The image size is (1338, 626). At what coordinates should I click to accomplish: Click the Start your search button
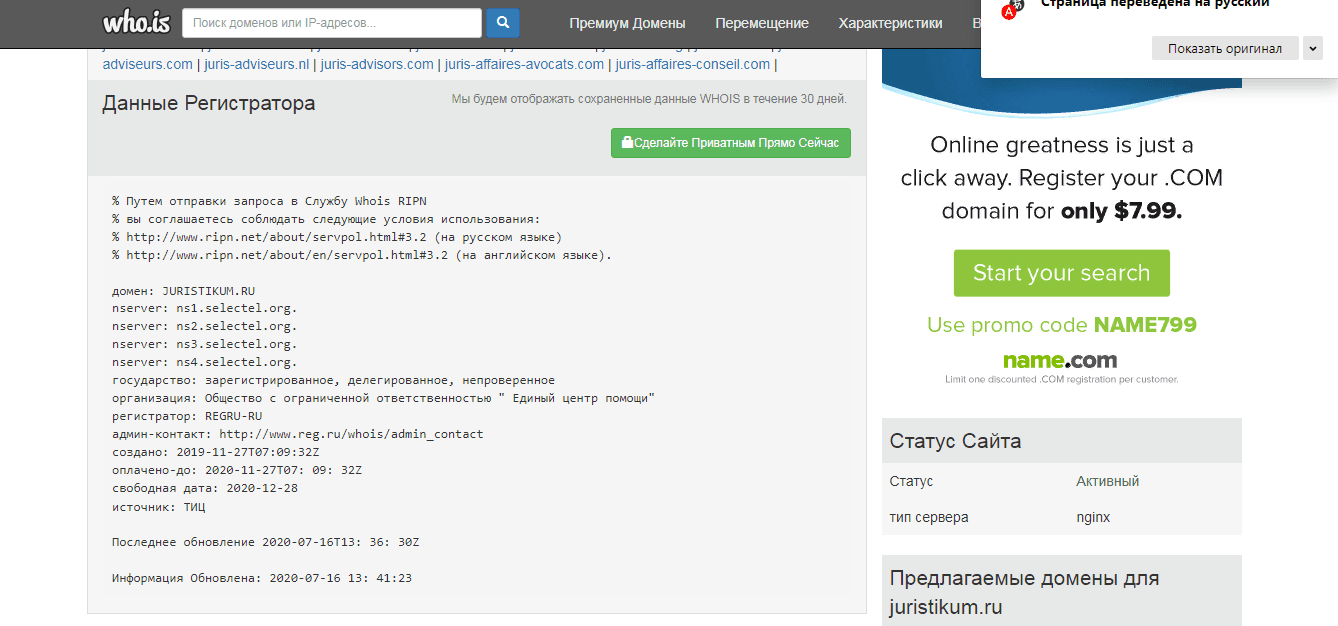coord(1061,273)
